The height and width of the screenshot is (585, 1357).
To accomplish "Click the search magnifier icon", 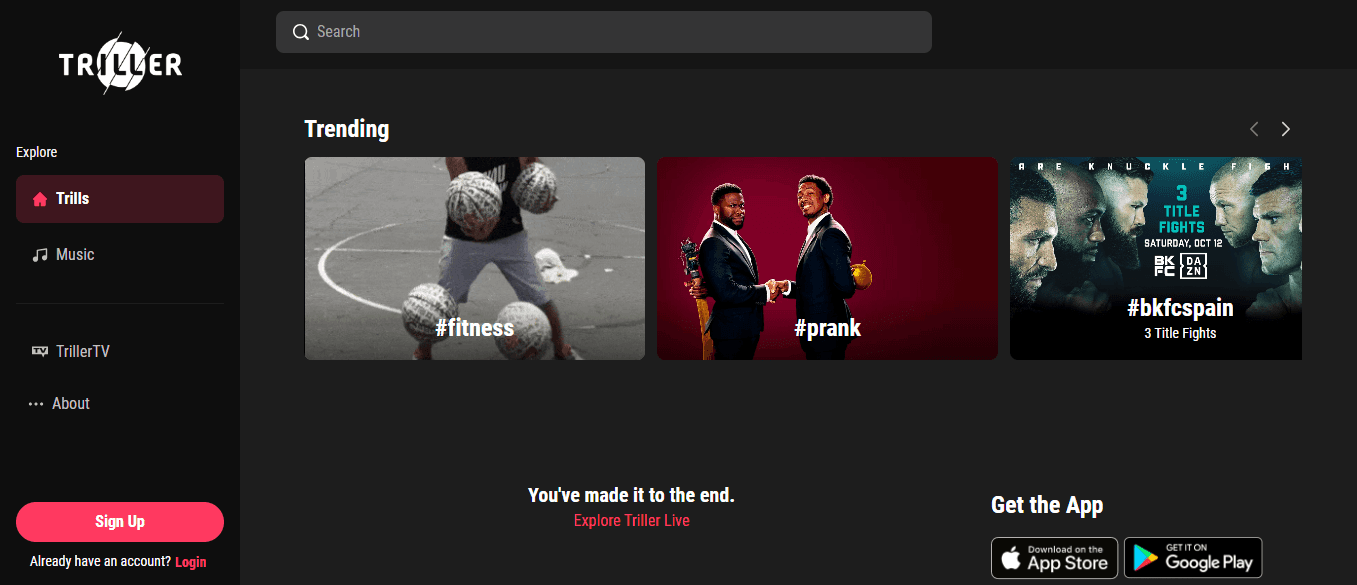I will pyautogui.click(x=300, y=32).
